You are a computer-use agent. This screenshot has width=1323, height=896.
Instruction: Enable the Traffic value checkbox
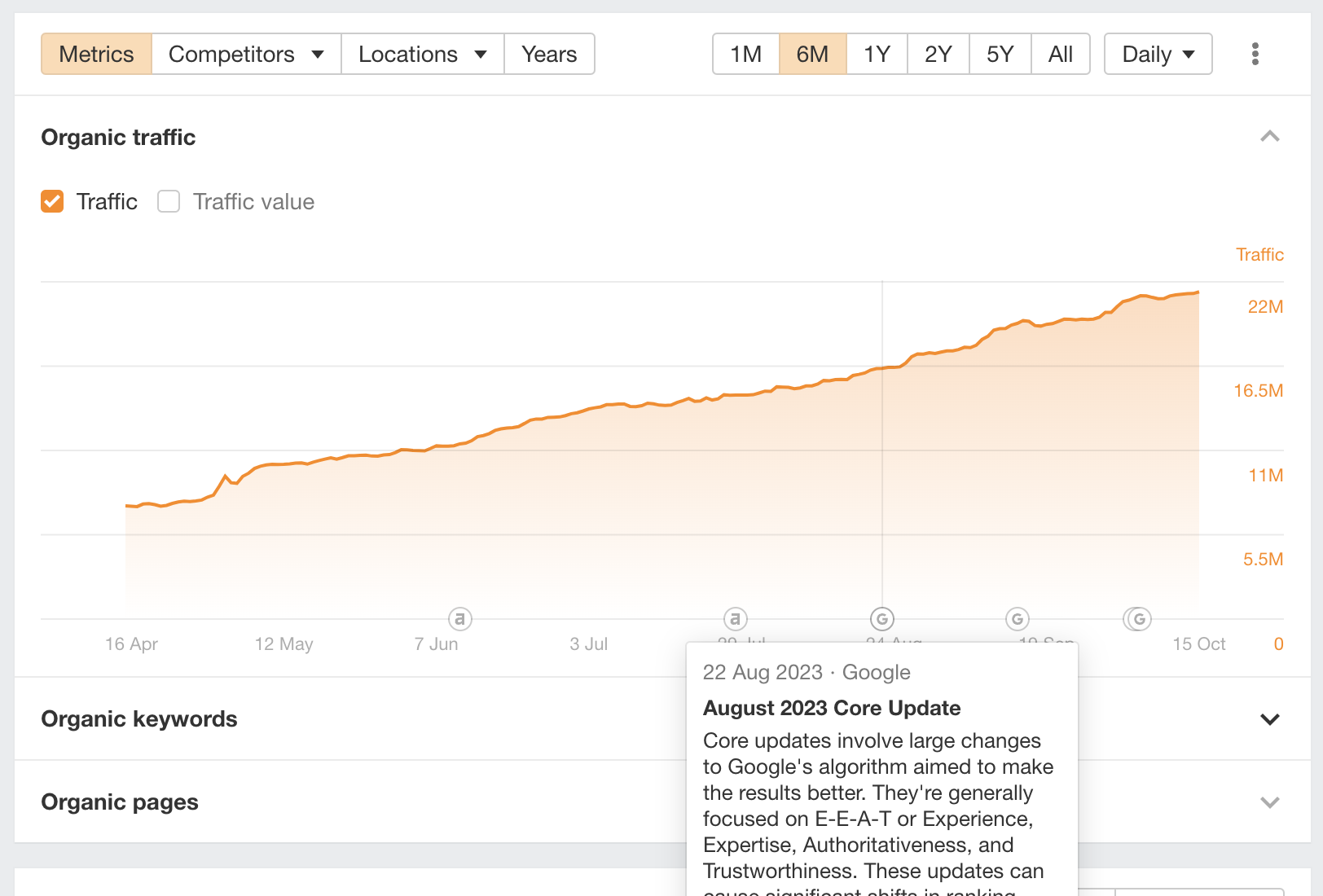(x=169, y=201)
